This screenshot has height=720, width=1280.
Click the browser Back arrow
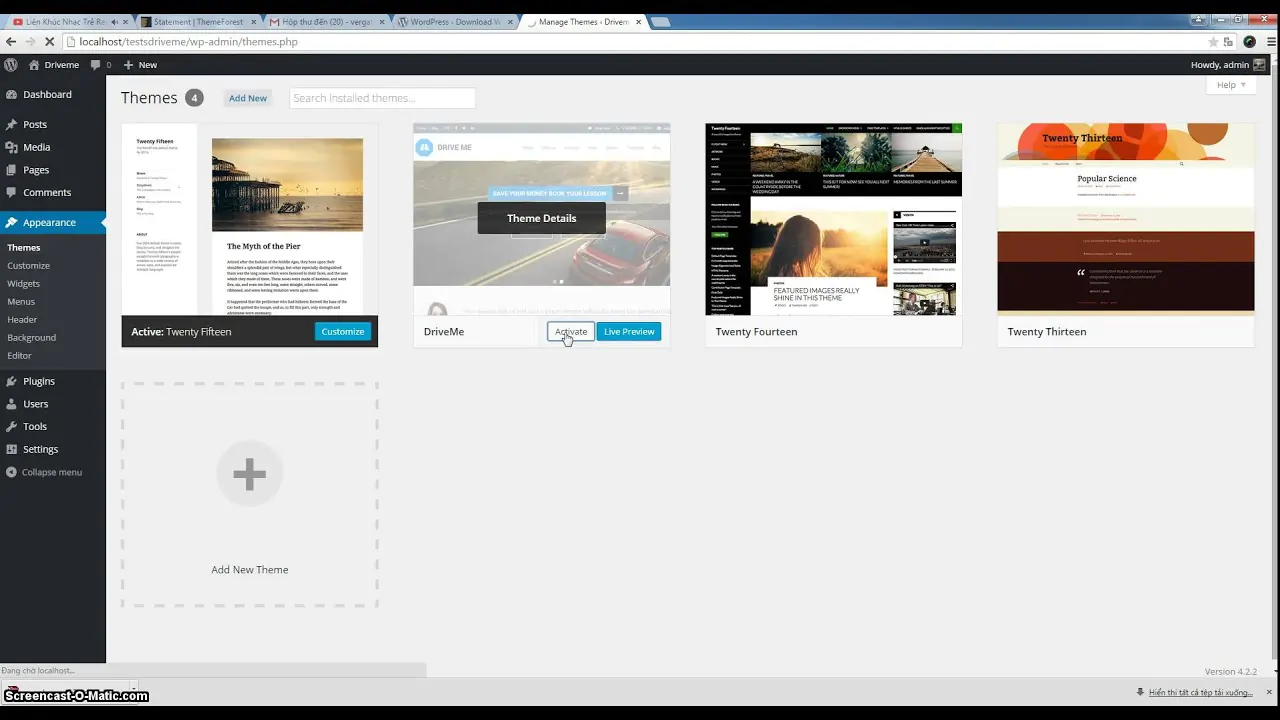point(11,41)
